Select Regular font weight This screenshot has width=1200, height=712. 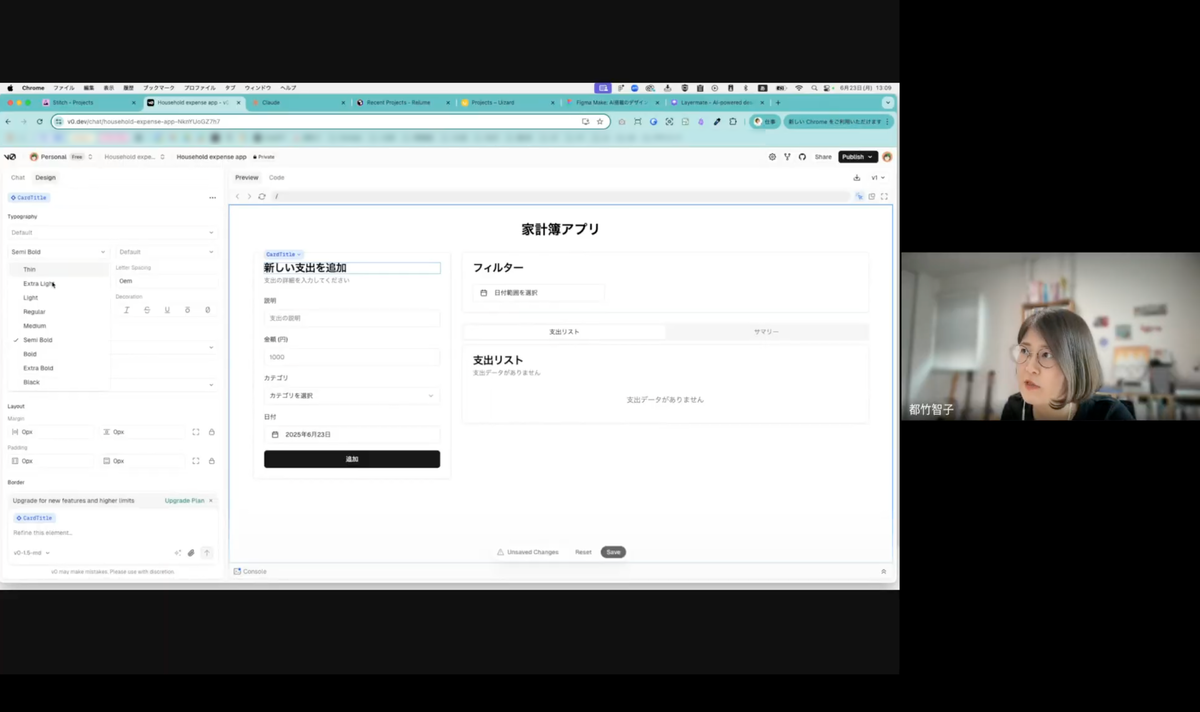(59, 312)
